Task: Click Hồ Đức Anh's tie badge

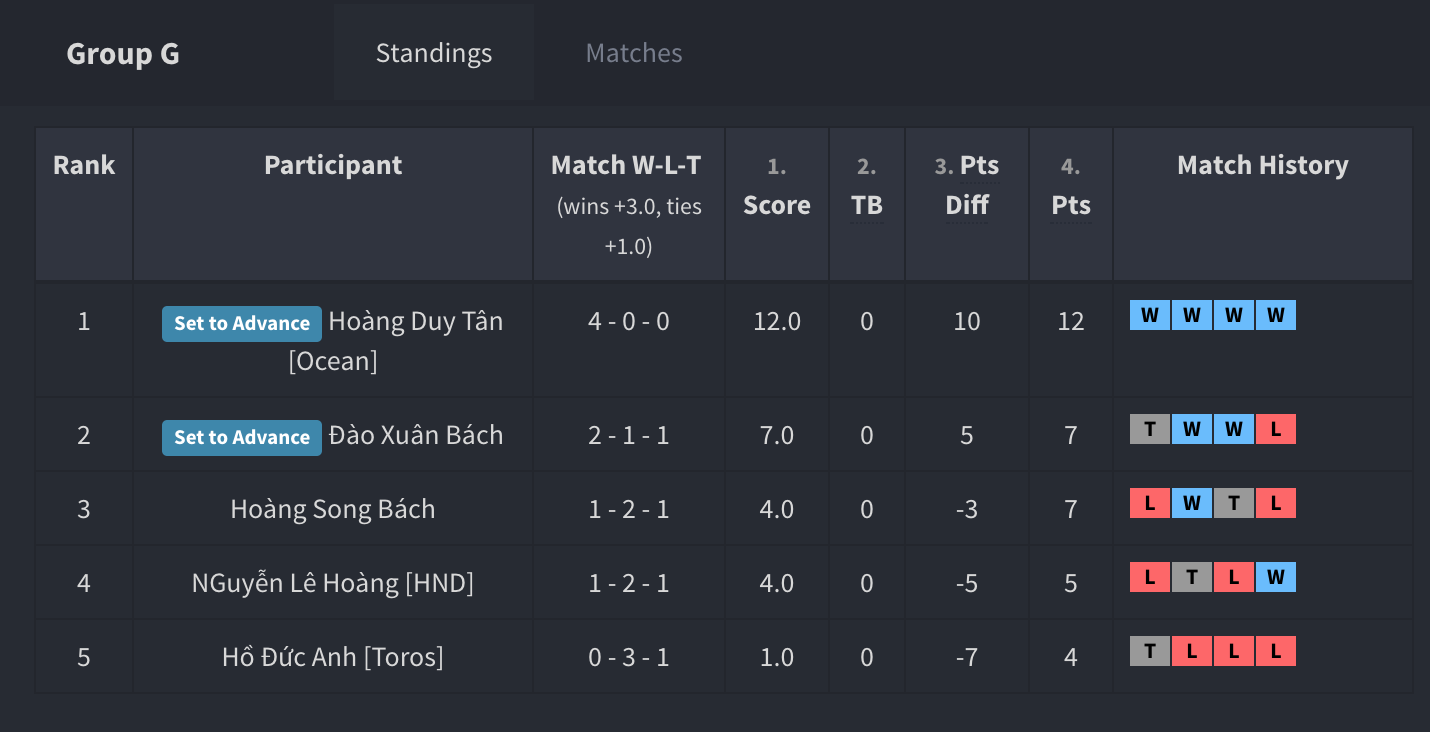Action: point(1150,652)
